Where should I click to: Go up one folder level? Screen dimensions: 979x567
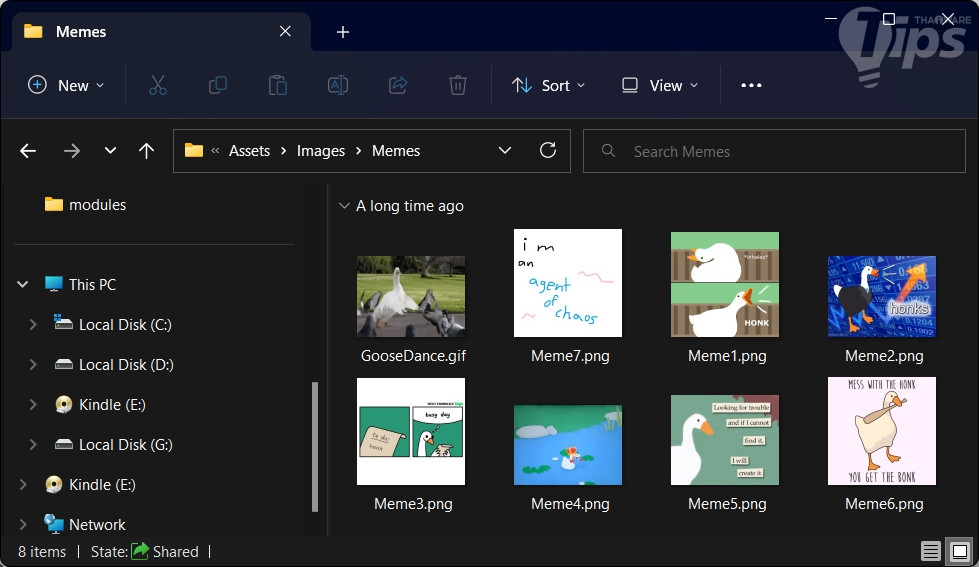coord(147,151)
